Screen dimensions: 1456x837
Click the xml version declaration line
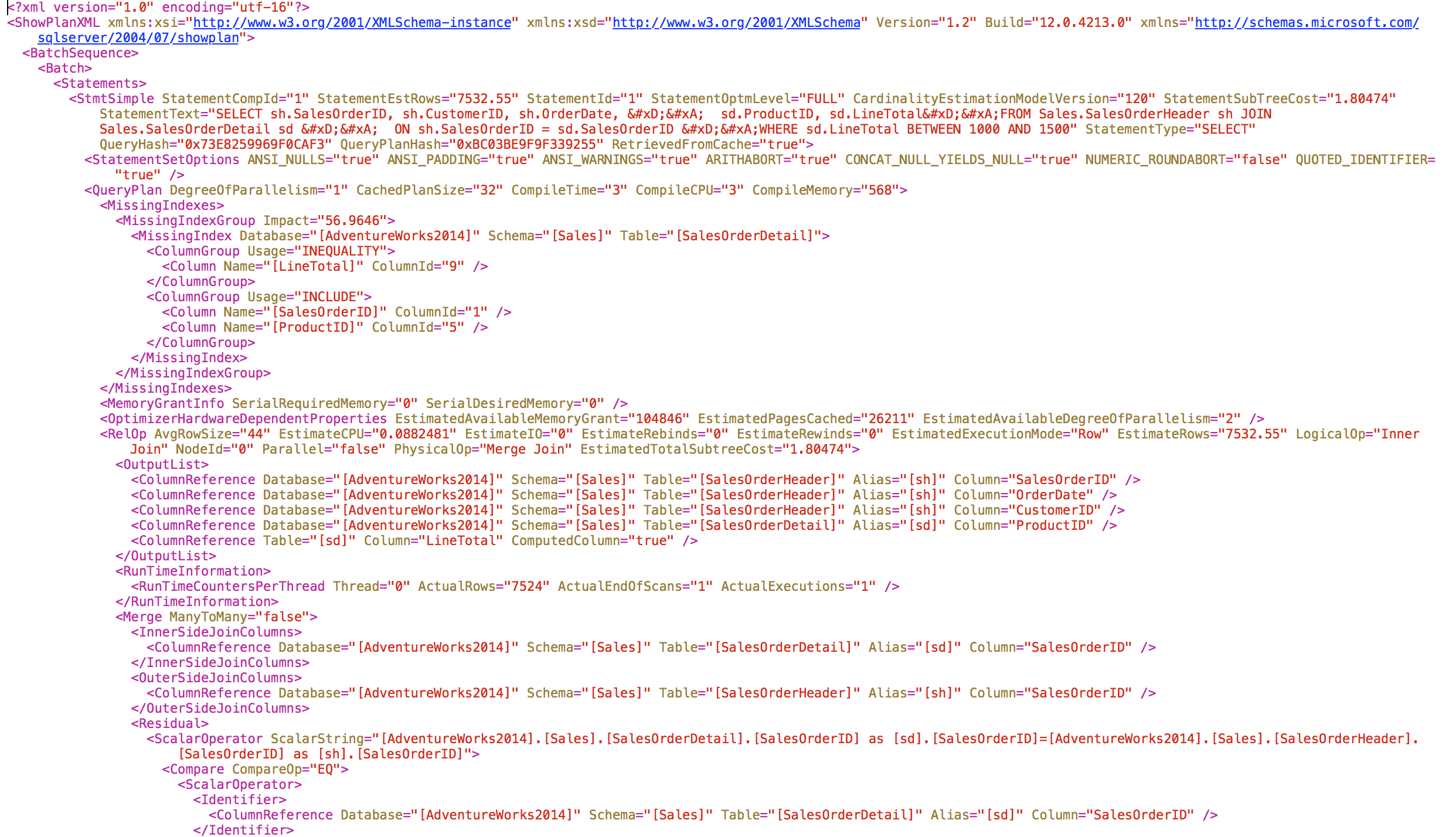pyautogui.click(x=158, y=7)
